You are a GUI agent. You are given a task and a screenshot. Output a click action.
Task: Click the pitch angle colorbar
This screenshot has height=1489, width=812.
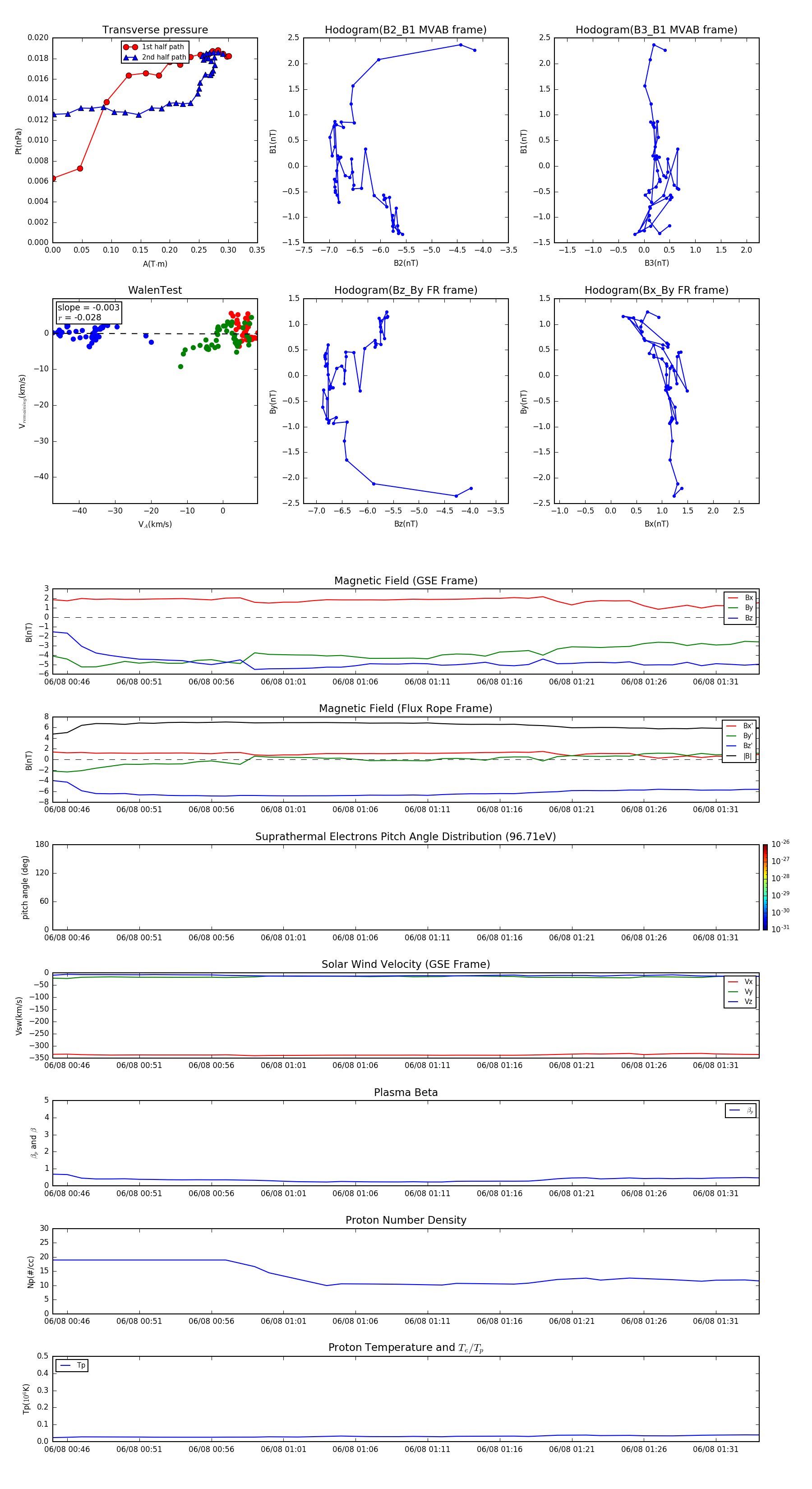[x=765, y=887]
